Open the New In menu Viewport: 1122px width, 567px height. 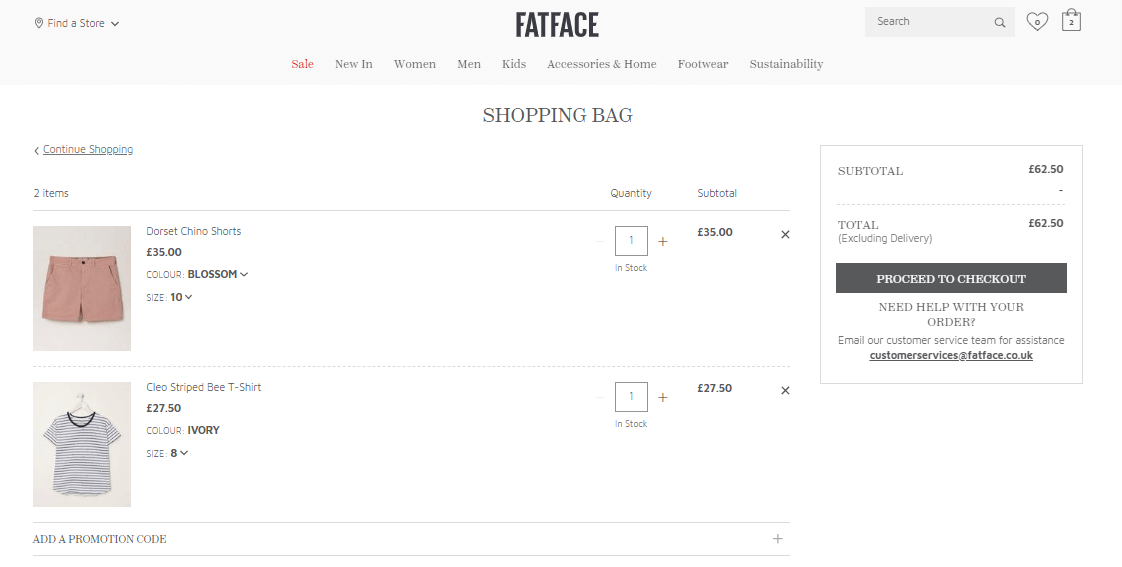pos(353,64)
